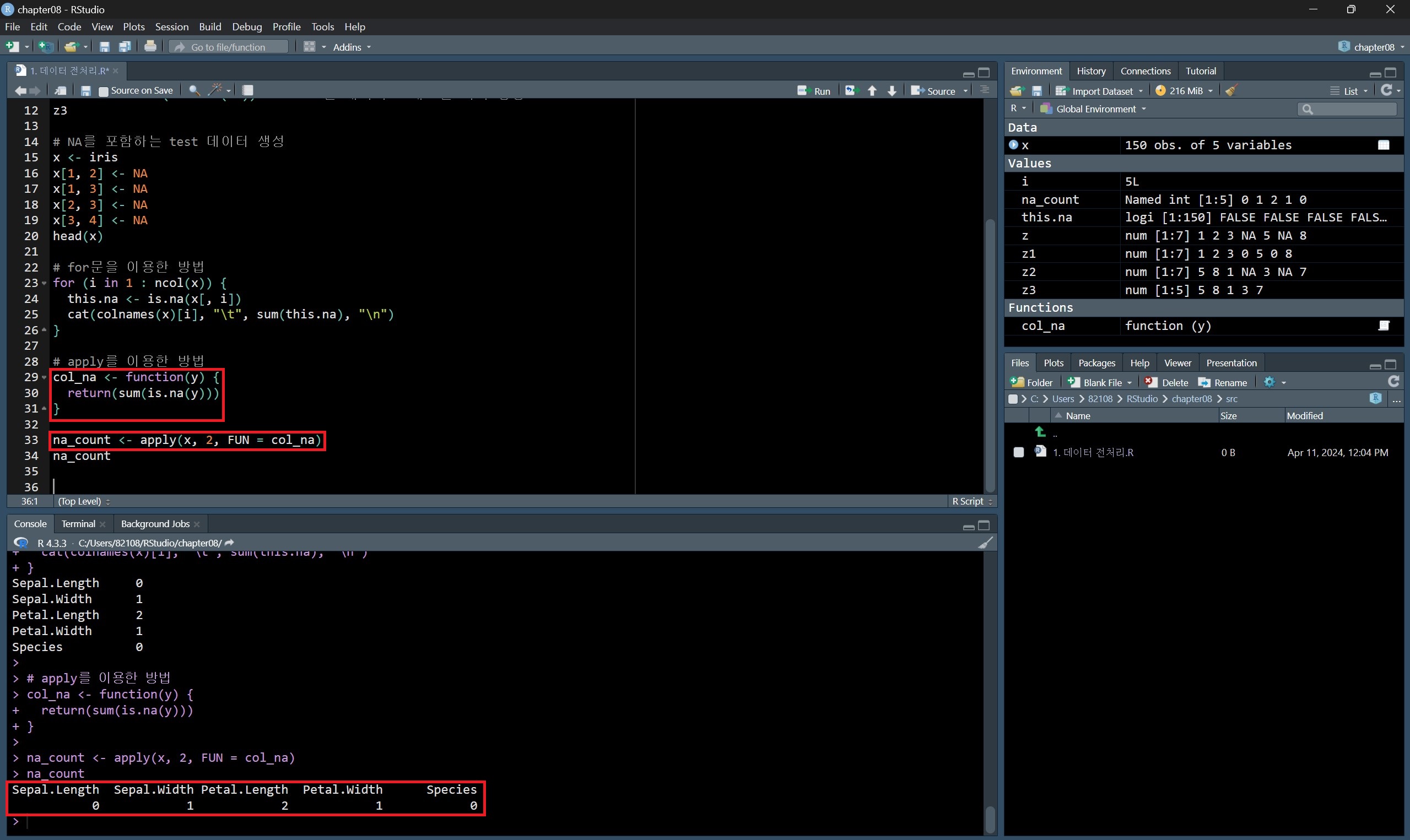Toggle the select-all checkbox in files path bar
The width and height of the screenshot is (1410, 840).
1013,399
